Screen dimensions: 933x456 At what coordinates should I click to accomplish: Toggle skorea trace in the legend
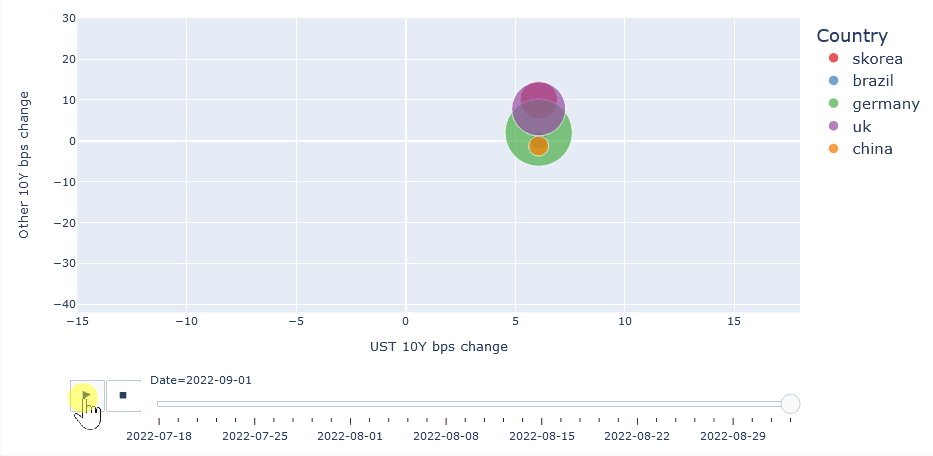coord(866,58)
